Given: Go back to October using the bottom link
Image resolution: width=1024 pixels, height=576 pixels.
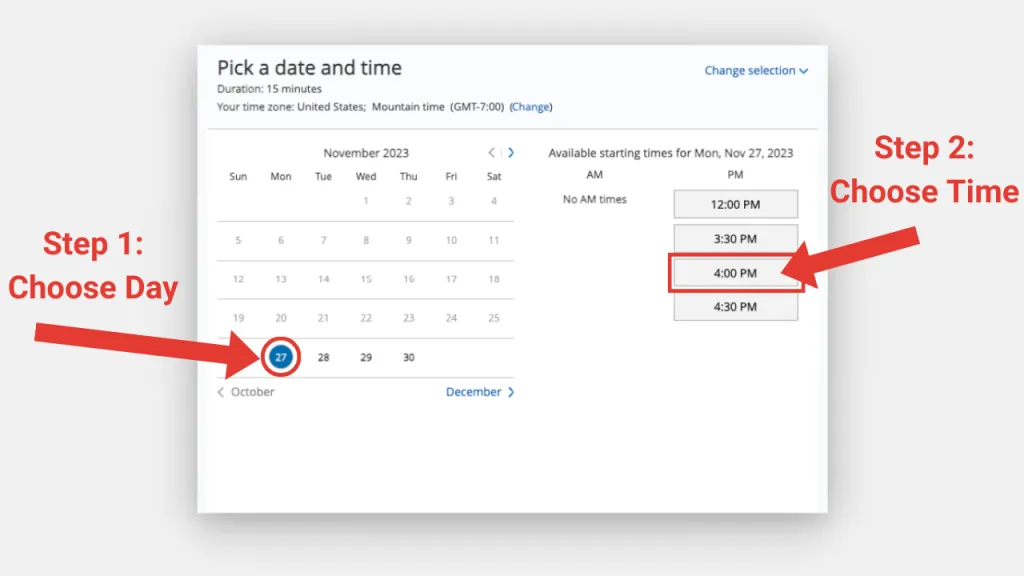Looking at the screenshot, I should pyautogui.click(x=252, y=392).
